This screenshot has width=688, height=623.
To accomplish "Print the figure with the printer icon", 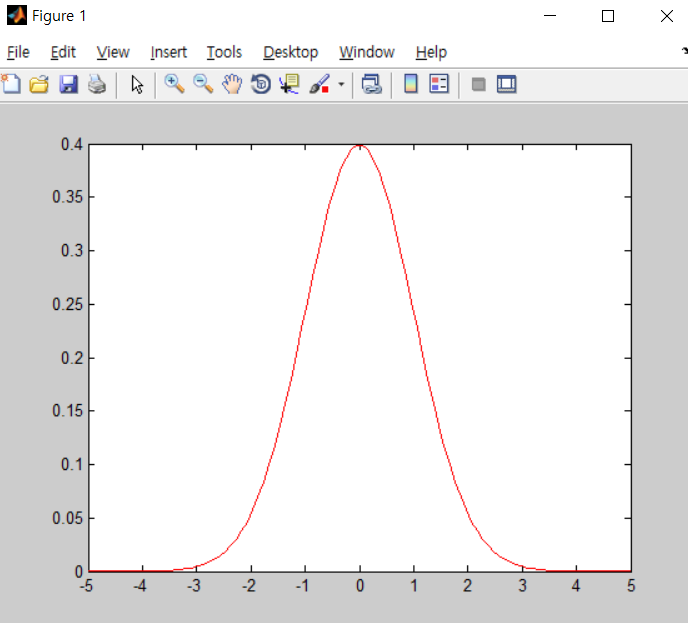I will point(97,84).
